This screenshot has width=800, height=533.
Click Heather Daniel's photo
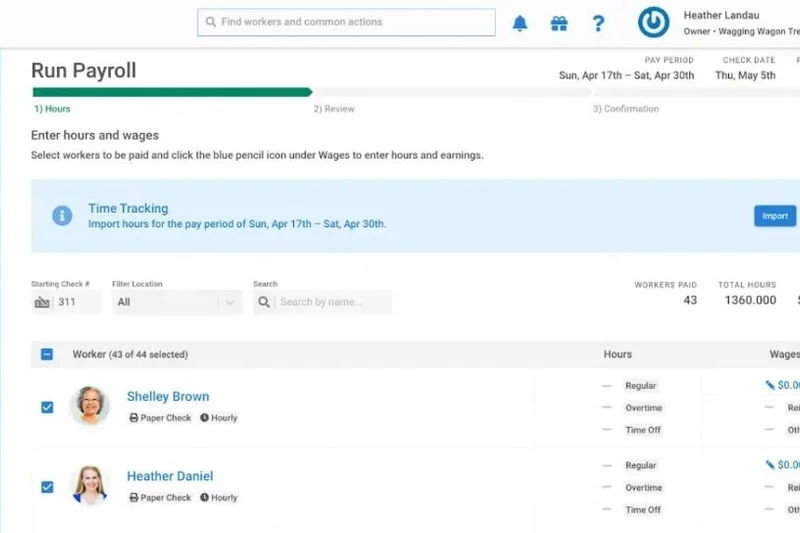[90, 485]
